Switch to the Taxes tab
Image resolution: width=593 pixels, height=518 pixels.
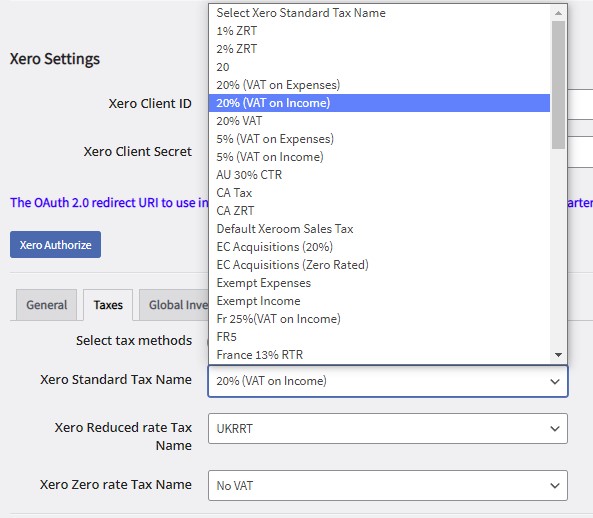(108, 305)
